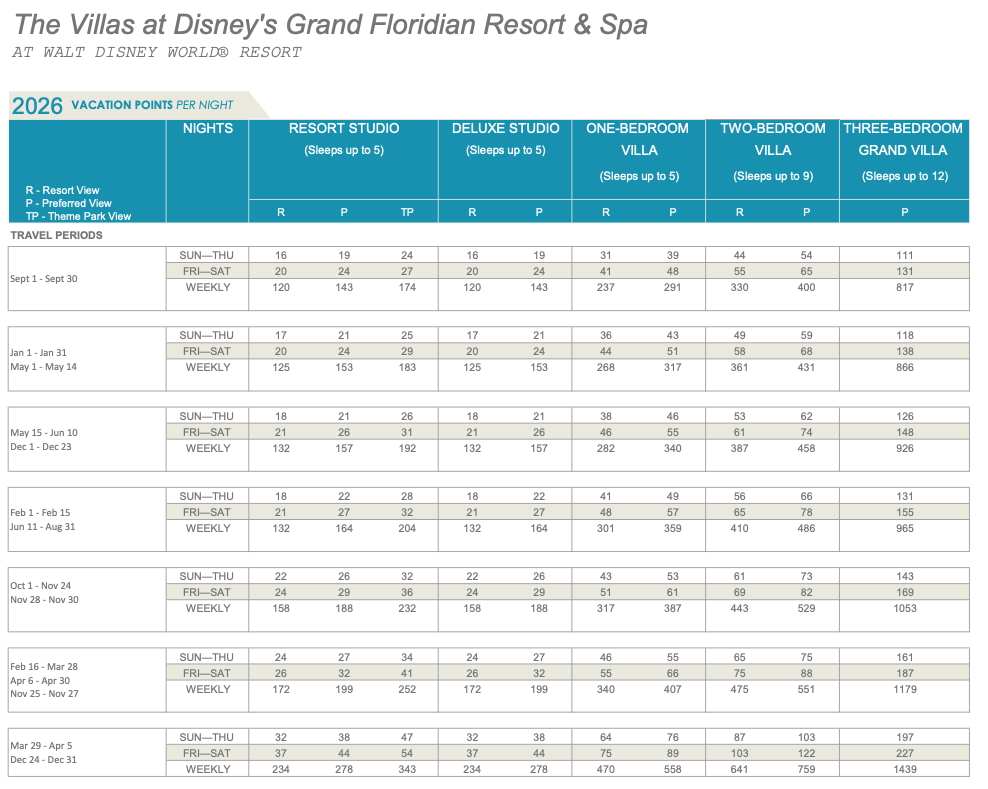988x789 pixels.
Task: Click the Two-Bedroom weekly value "759"
Action: click(807, 769)
